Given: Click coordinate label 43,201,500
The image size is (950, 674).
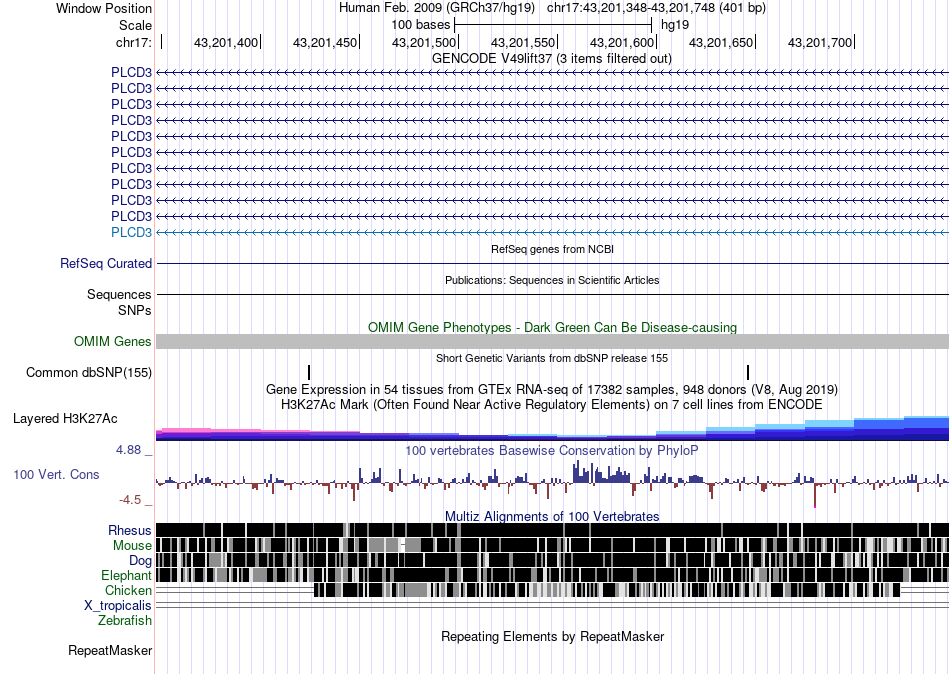Looking at the screenshot, I should [x=424, y=42].
